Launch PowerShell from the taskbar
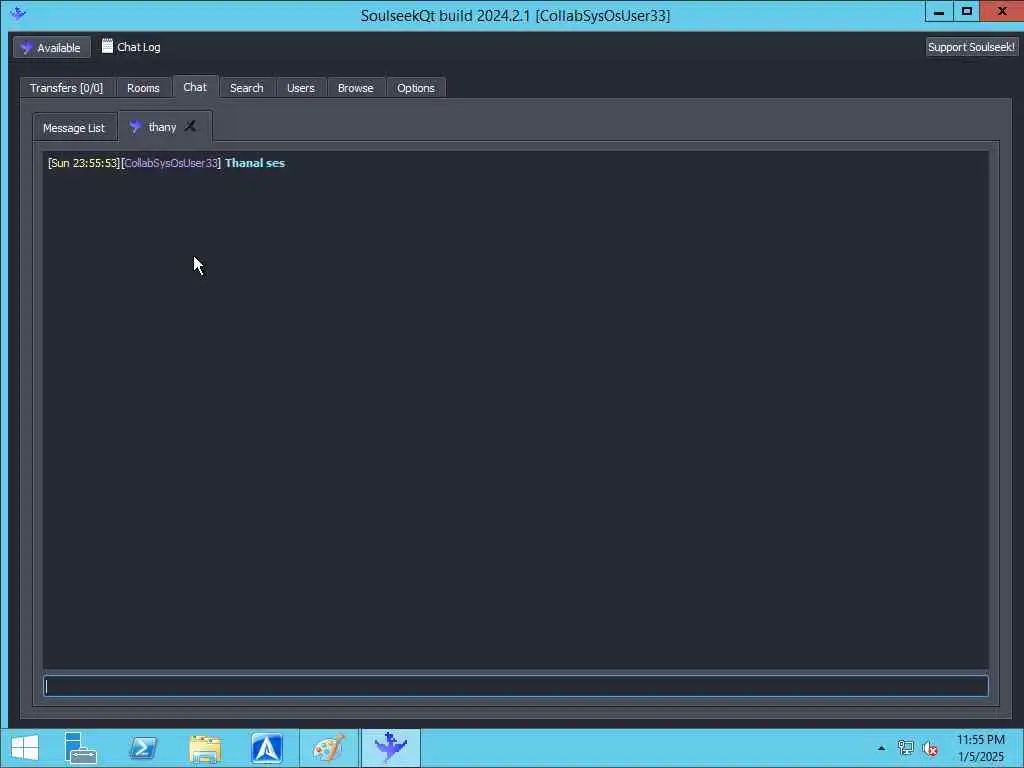 (x=142, y=748)
